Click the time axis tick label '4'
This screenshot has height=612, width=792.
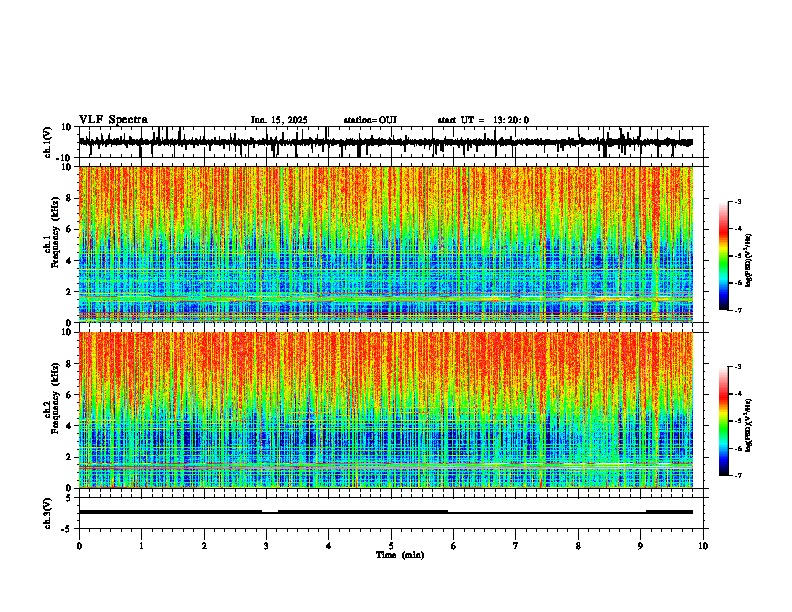click(329, 546)
